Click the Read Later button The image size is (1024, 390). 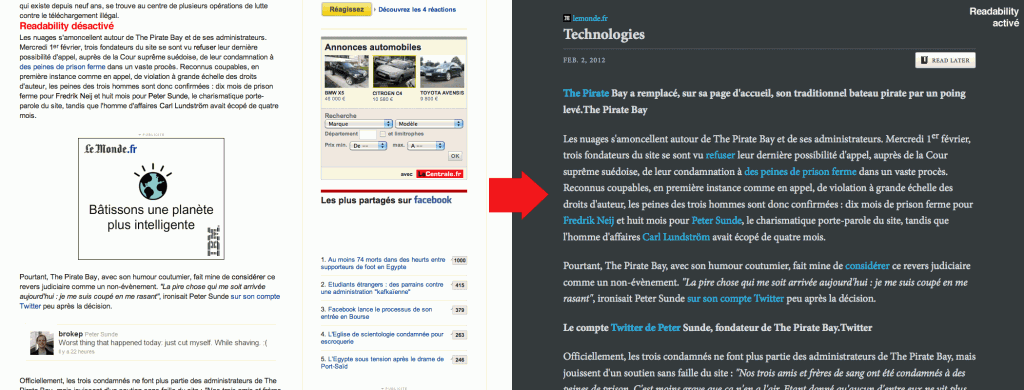(946, 60)
